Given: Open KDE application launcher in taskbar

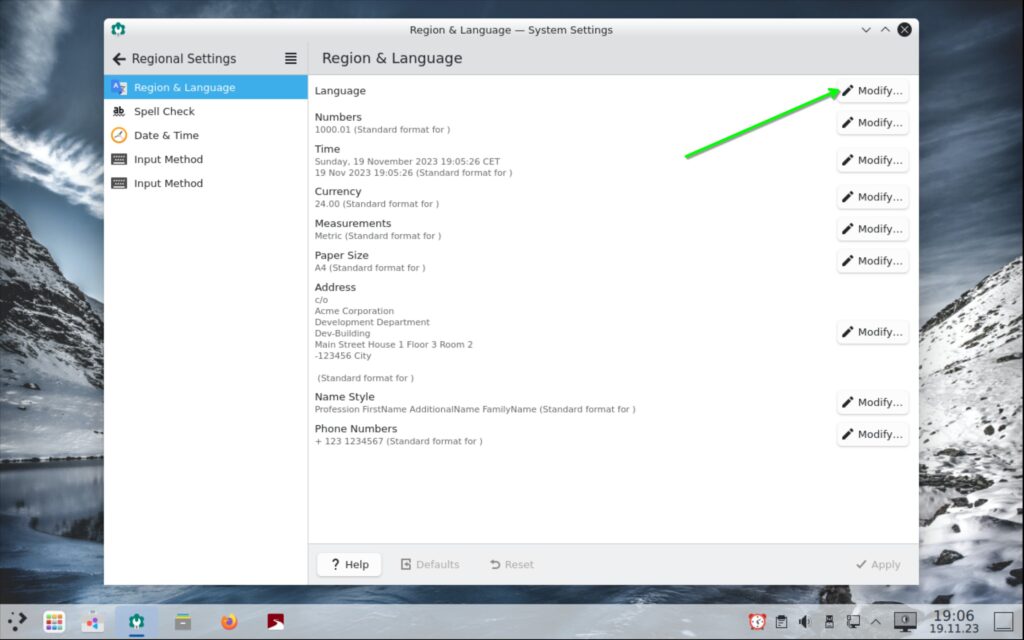Looking at the screenshot, I should pyautogui.click(x=17, y=621).
